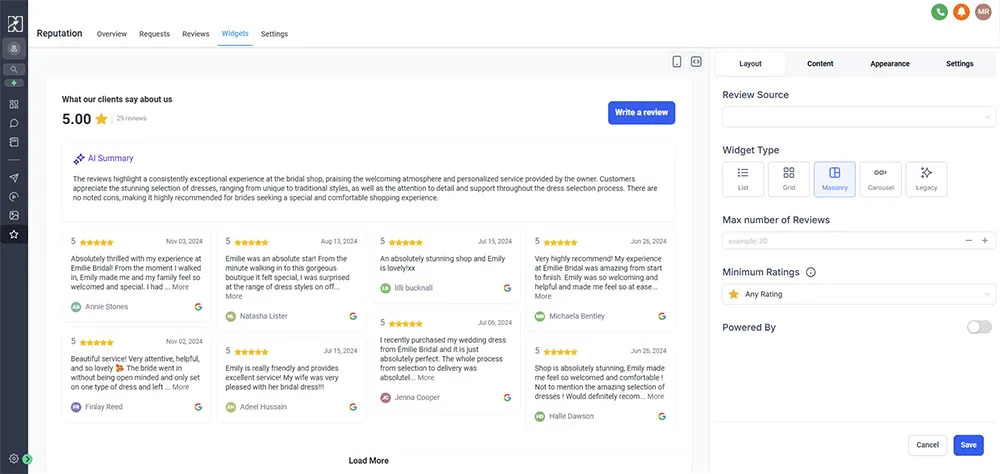Save the widget settings
This screenshot has width=1000, height=474.
click(968, 445)
